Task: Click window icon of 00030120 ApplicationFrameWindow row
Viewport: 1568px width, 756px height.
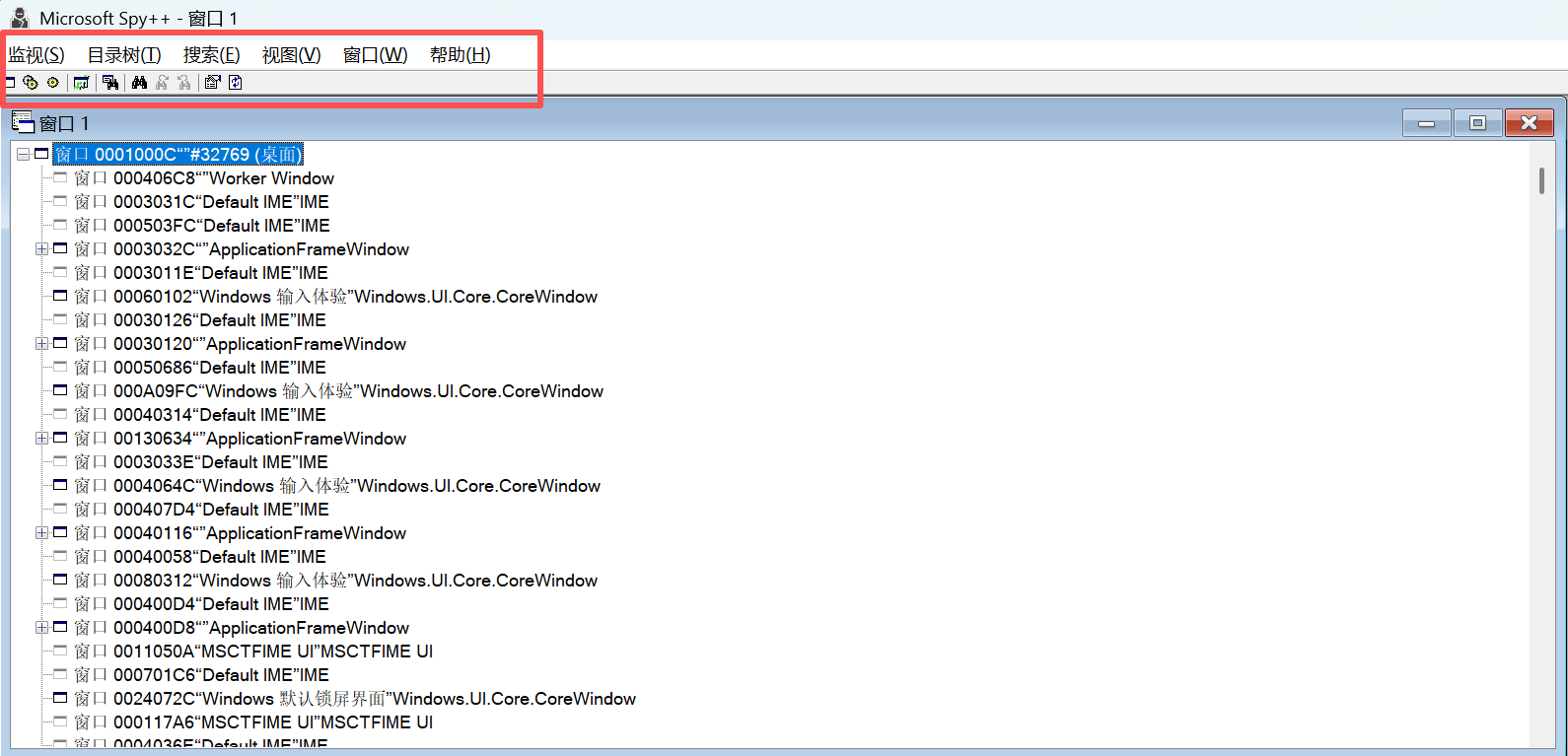Action: click(60, 343)
